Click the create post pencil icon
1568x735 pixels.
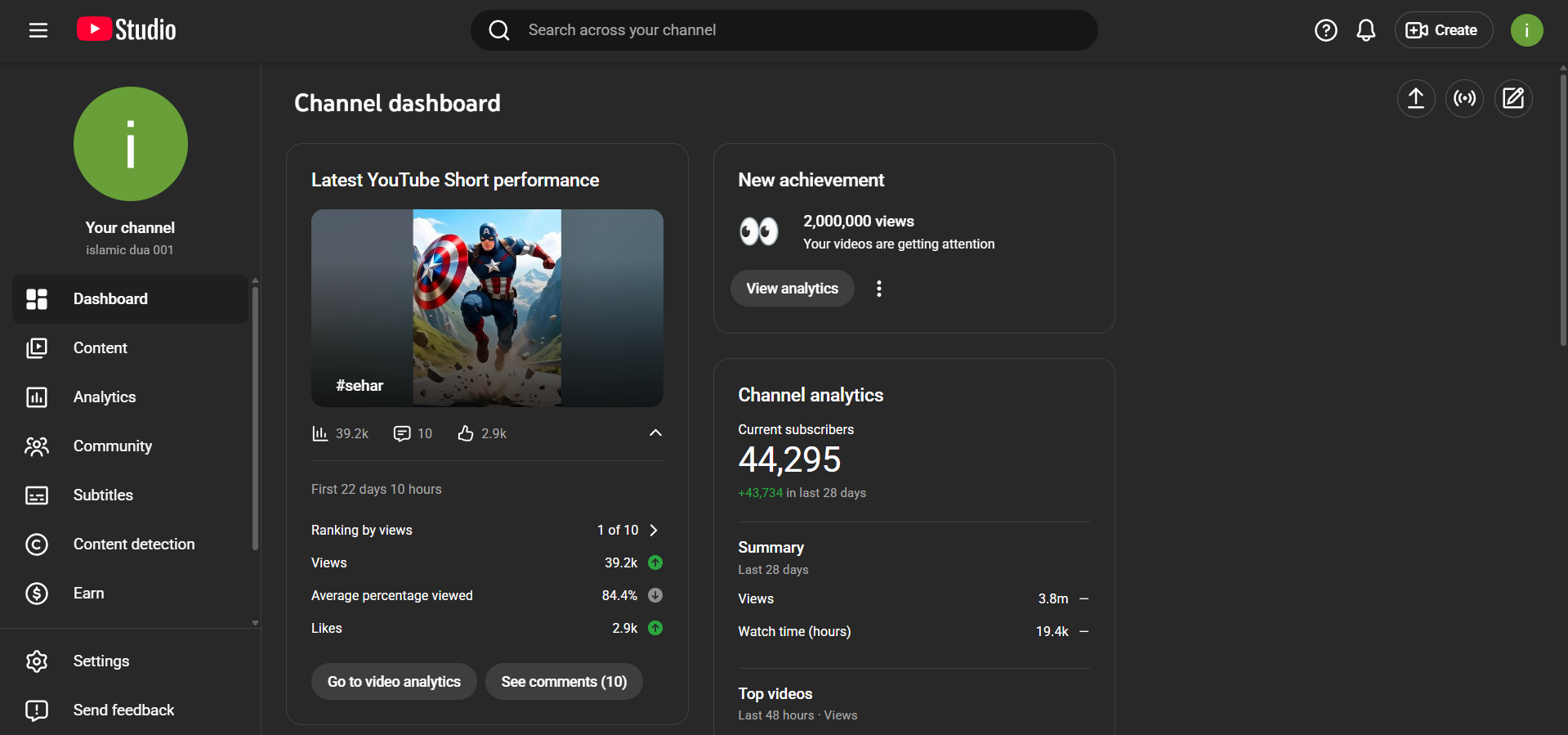1513,99
